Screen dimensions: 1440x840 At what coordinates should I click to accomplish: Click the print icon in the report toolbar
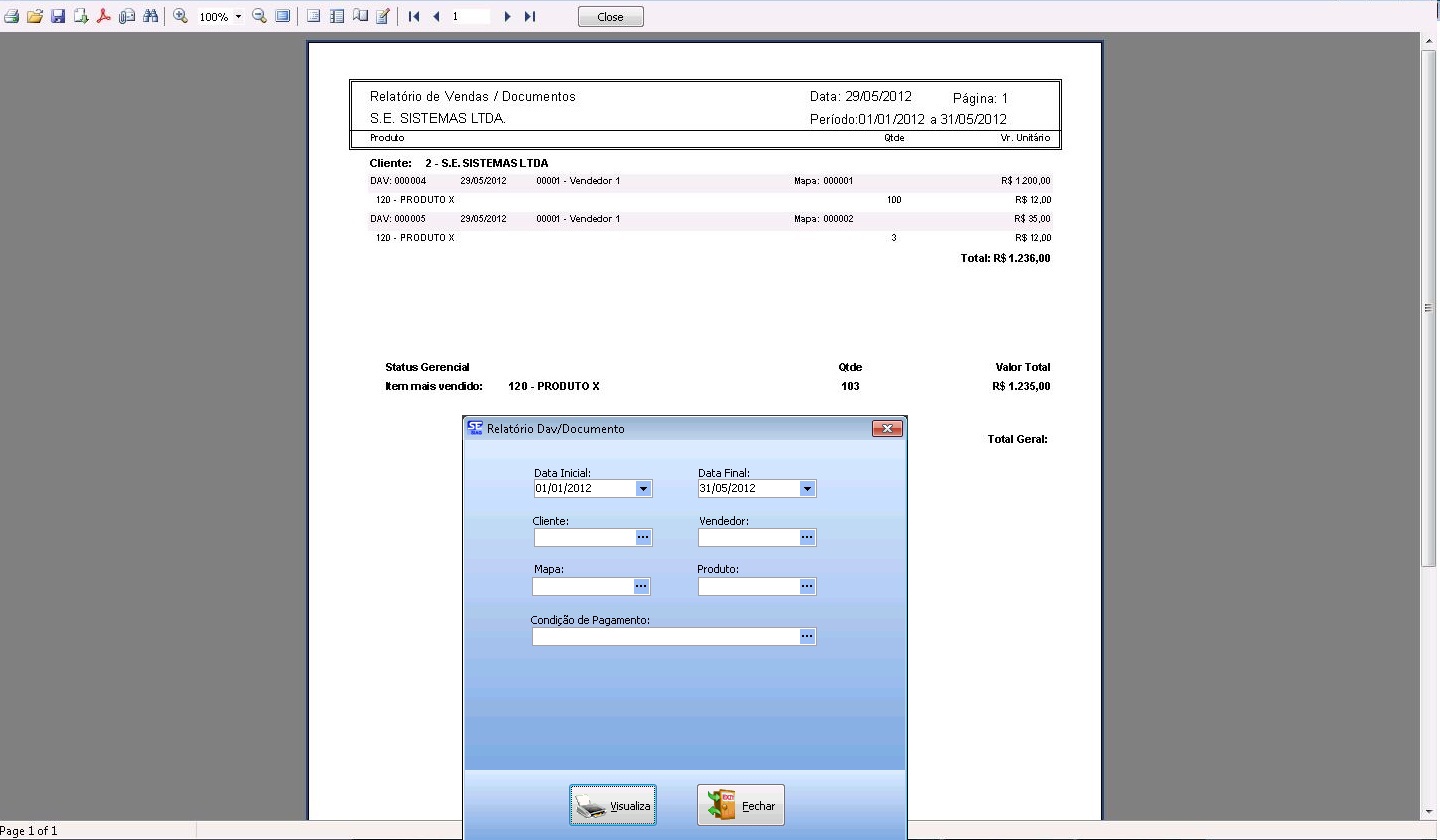12,17
